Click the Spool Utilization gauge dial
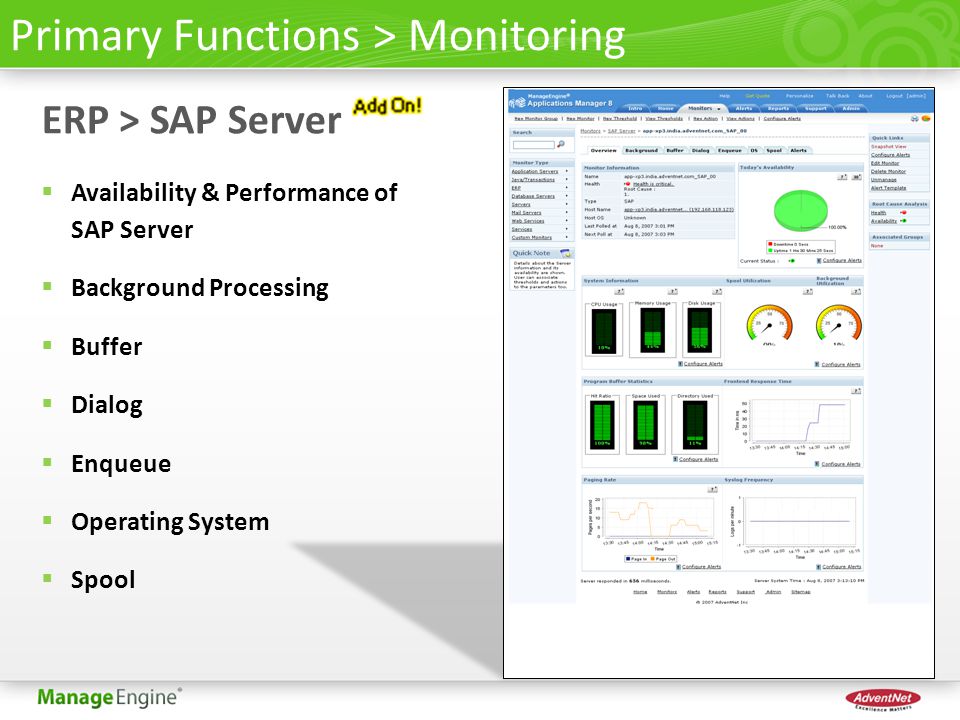 point(769,324)
